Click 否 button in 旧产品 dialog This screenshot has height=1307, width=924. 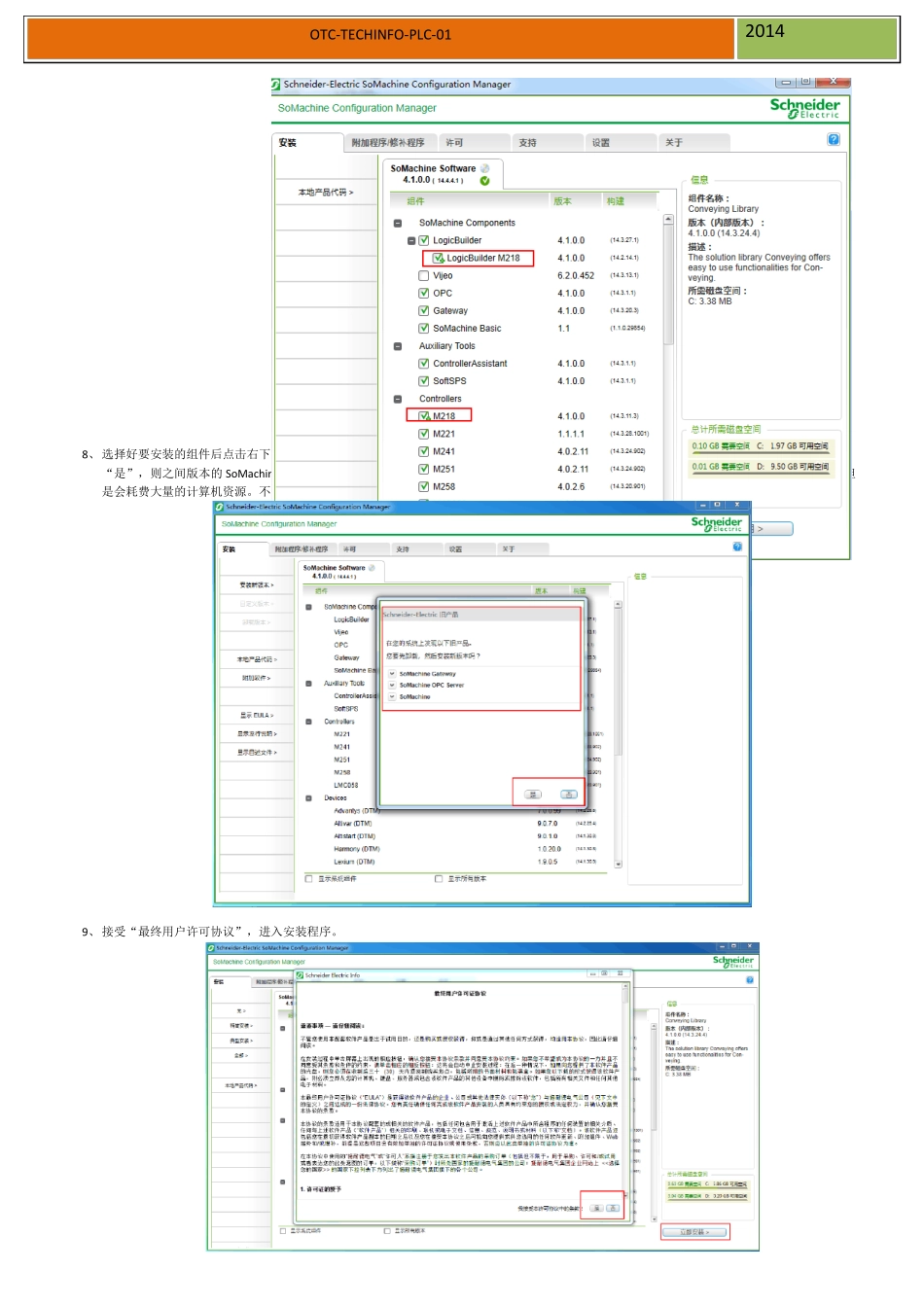(x=569, y=795)
